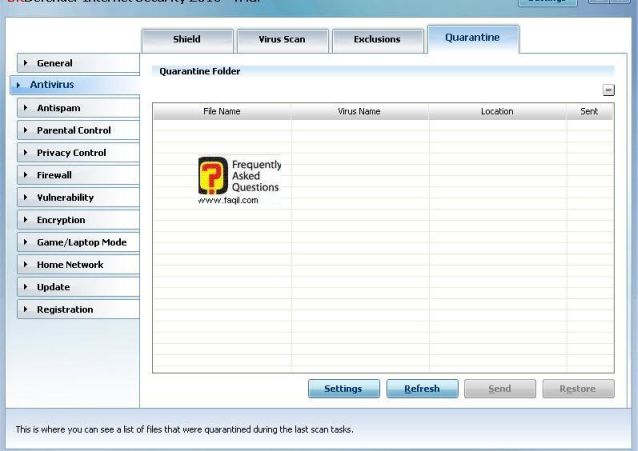Sort by Virus Name column header
Viewport: 638px width, 451px height.
pos(360,112)
